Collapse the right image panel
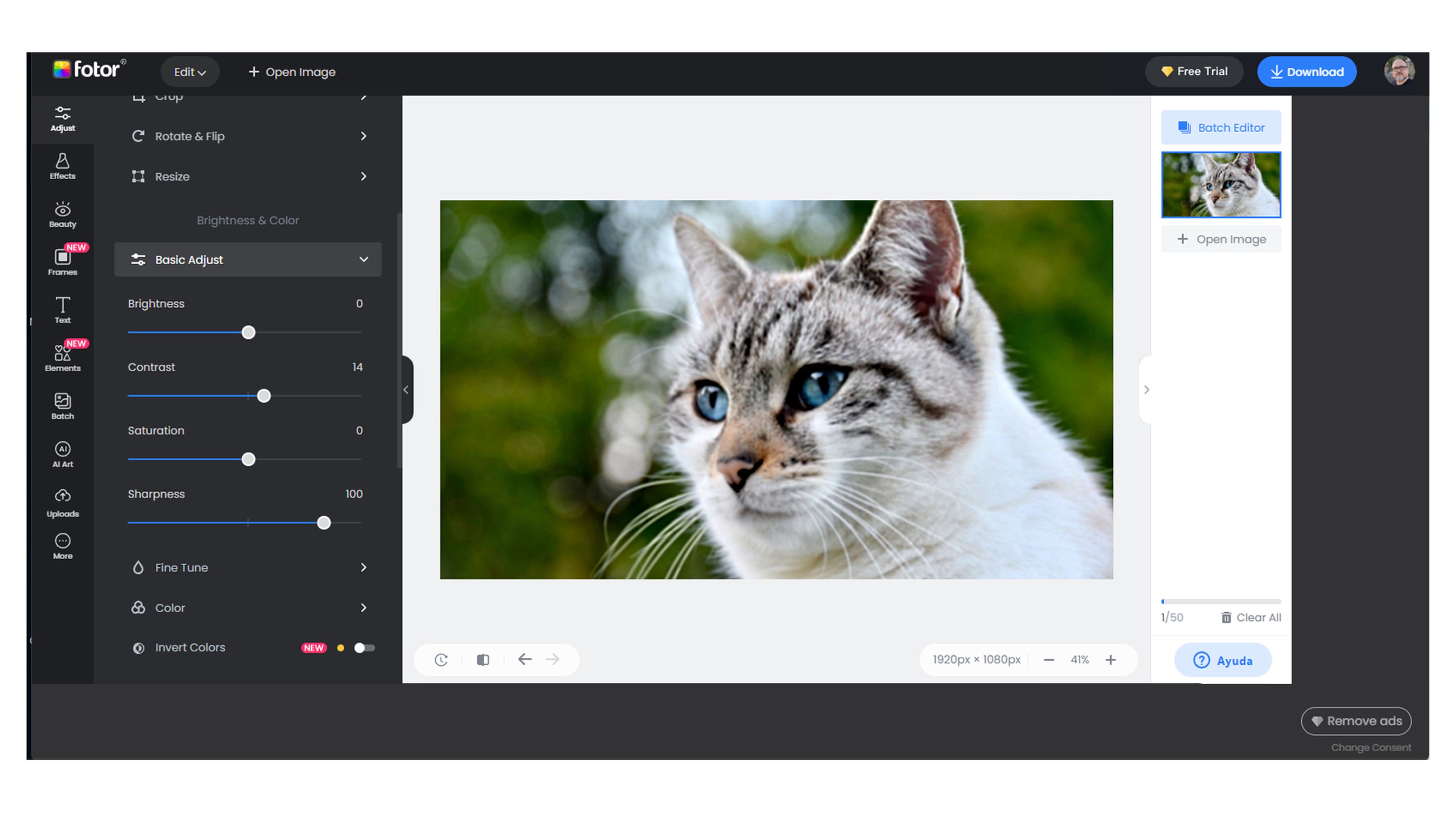 (1146, 389)
